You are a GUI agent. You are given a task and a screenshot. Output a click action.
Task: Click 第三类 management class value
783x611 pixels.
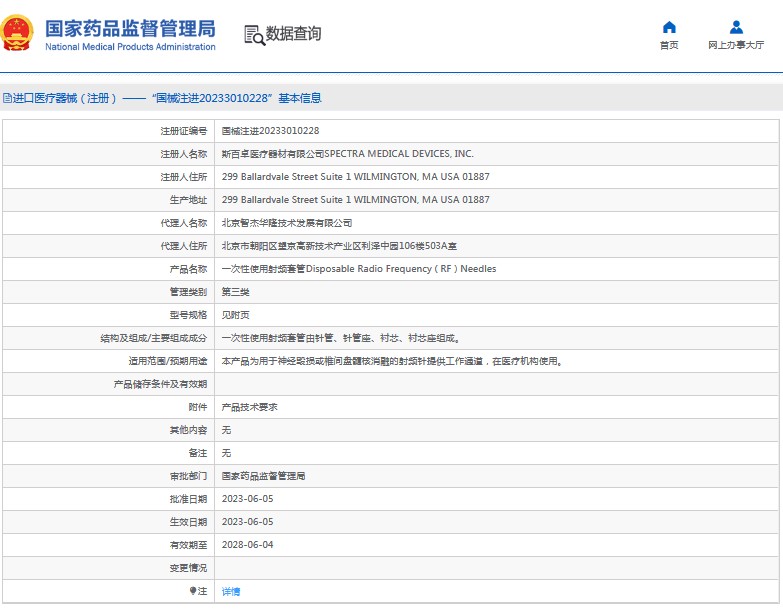coord(235,292)
